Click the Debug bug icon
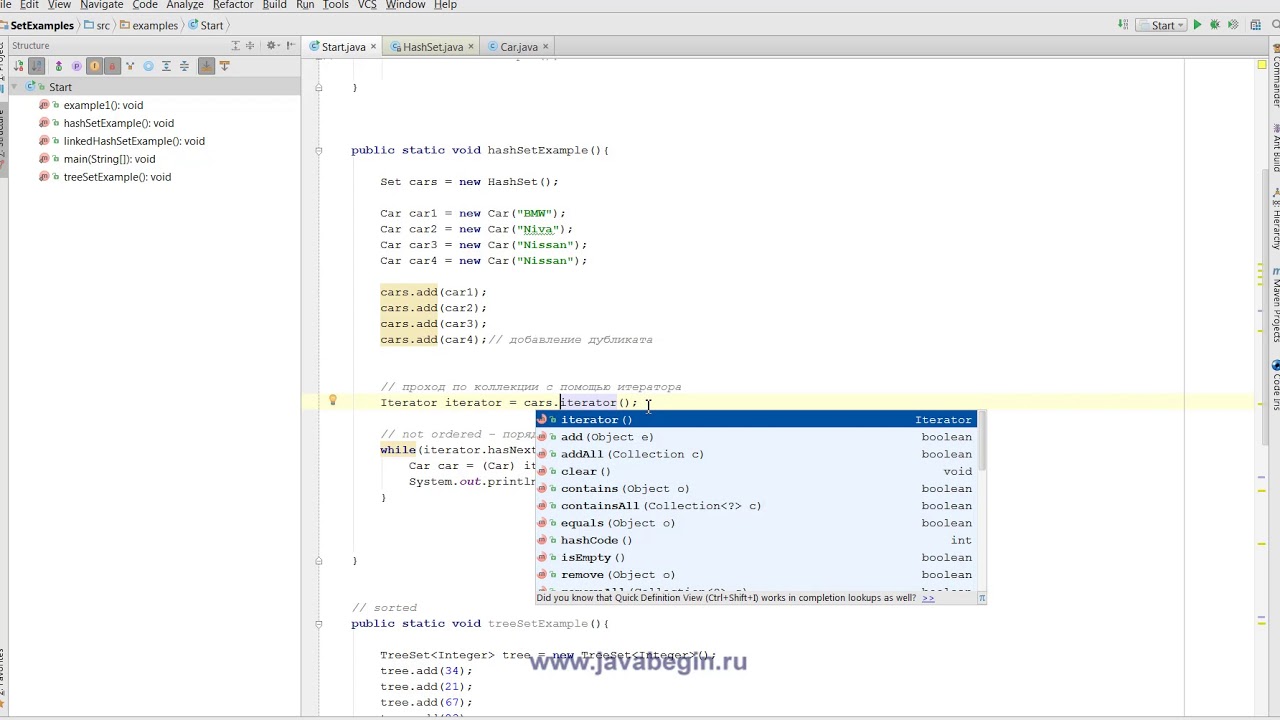The width and height of the screenshot is (1280, 720). (x=1215, y=25)
